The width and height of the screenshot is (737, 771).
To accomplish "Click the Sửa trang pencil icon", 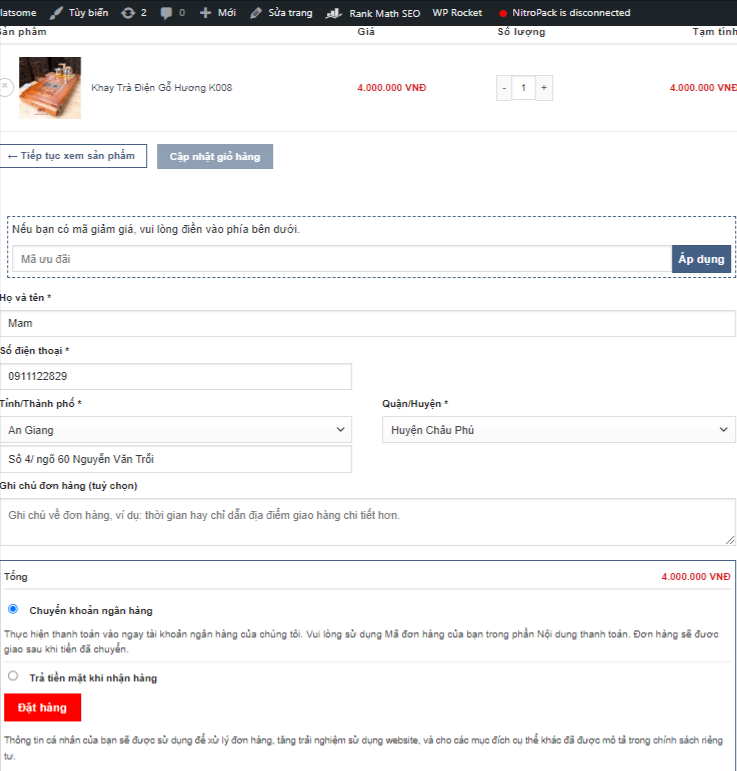I will point(256,13).
